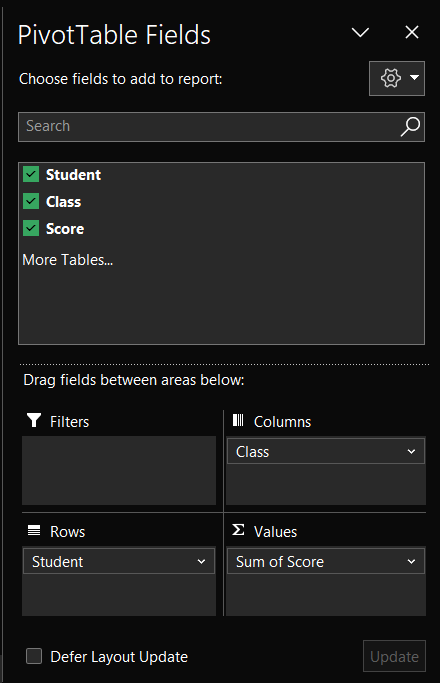Click the Values area heading
This screenshot has width=440, height=683.
point(275,532)
